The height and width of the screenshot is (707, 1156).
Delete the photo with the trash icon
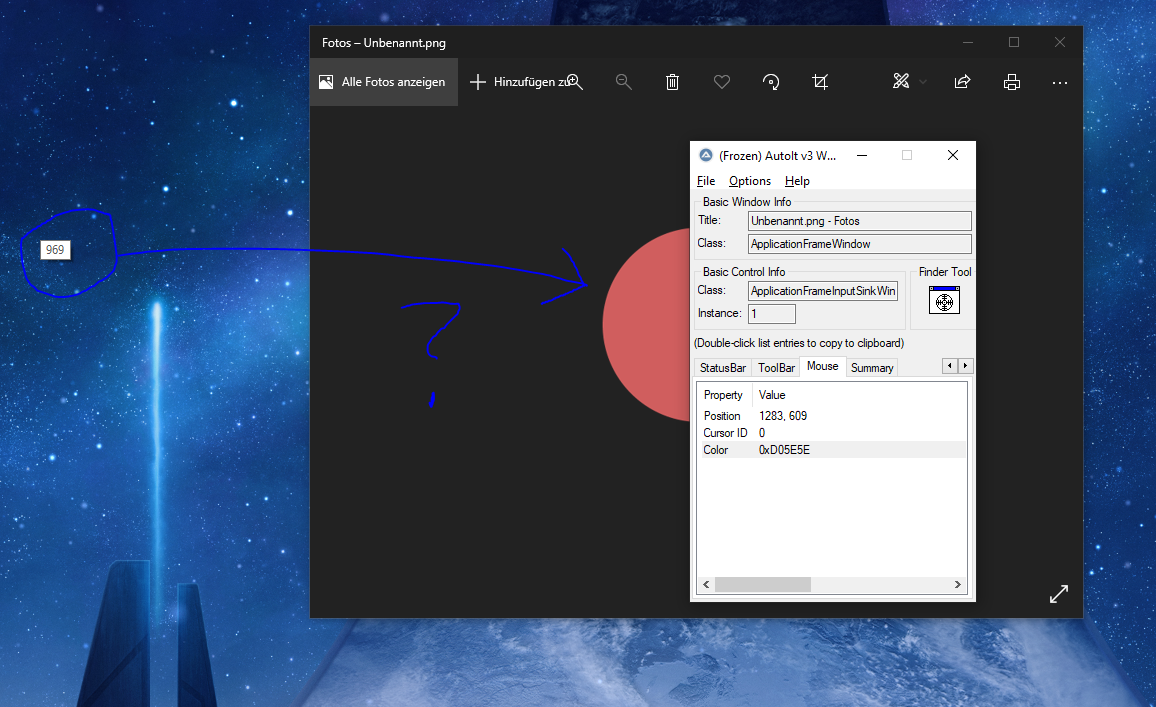pyautogui.click(x=672, y=82)
